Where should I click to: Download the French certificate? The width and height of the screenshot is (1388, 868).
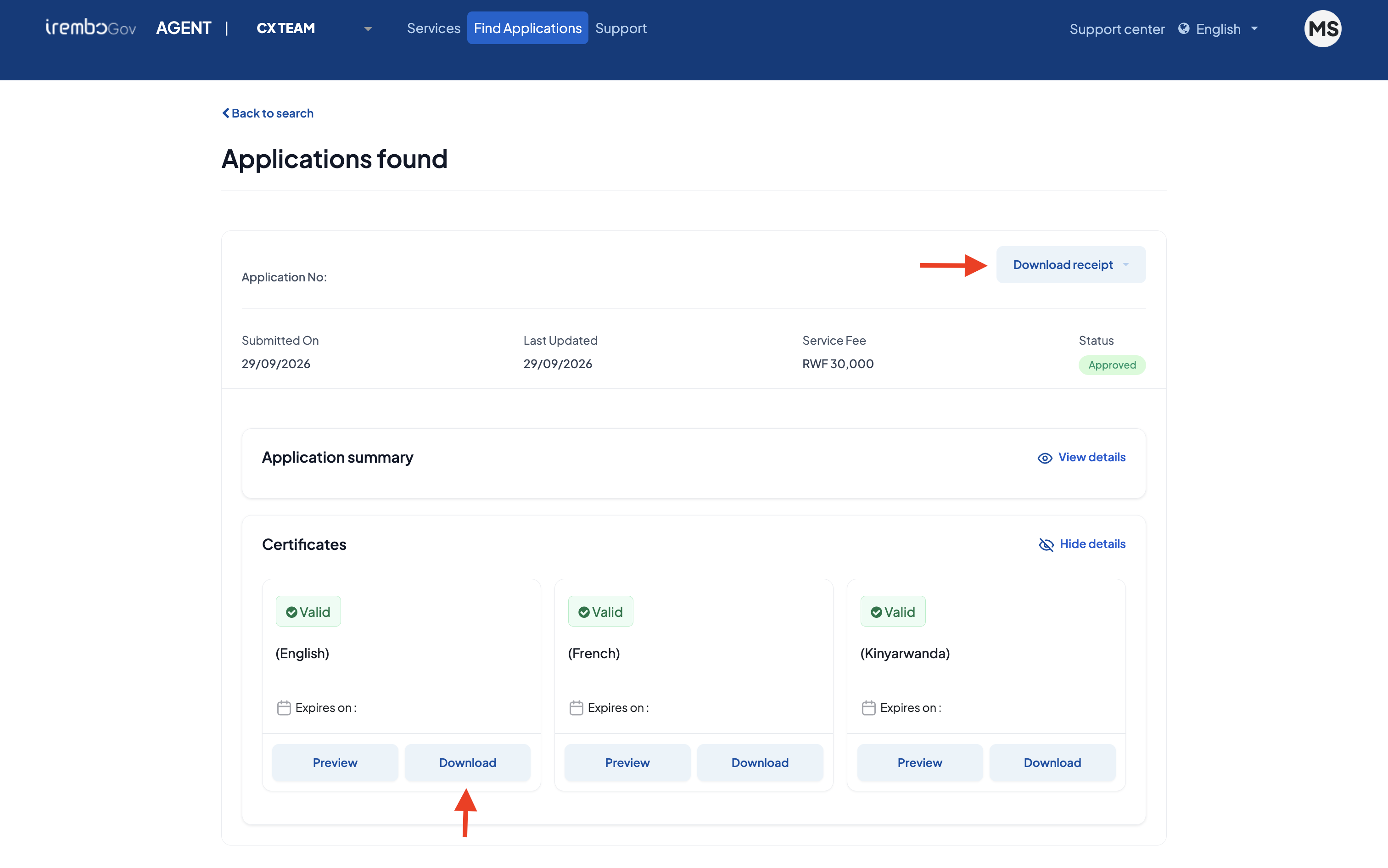760,762
